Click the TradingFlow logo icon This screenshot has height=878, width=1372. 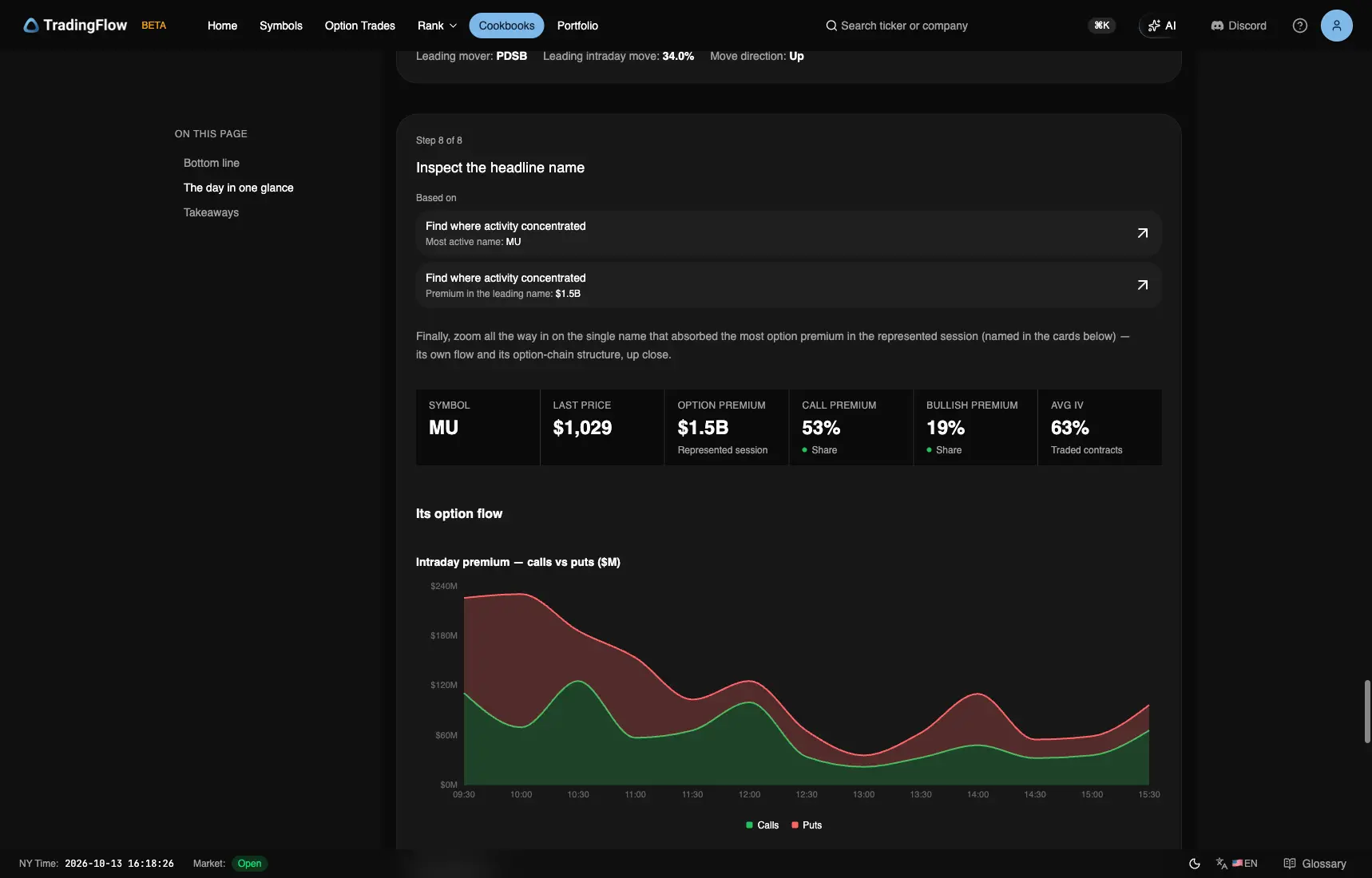click(x=31, y=26)
